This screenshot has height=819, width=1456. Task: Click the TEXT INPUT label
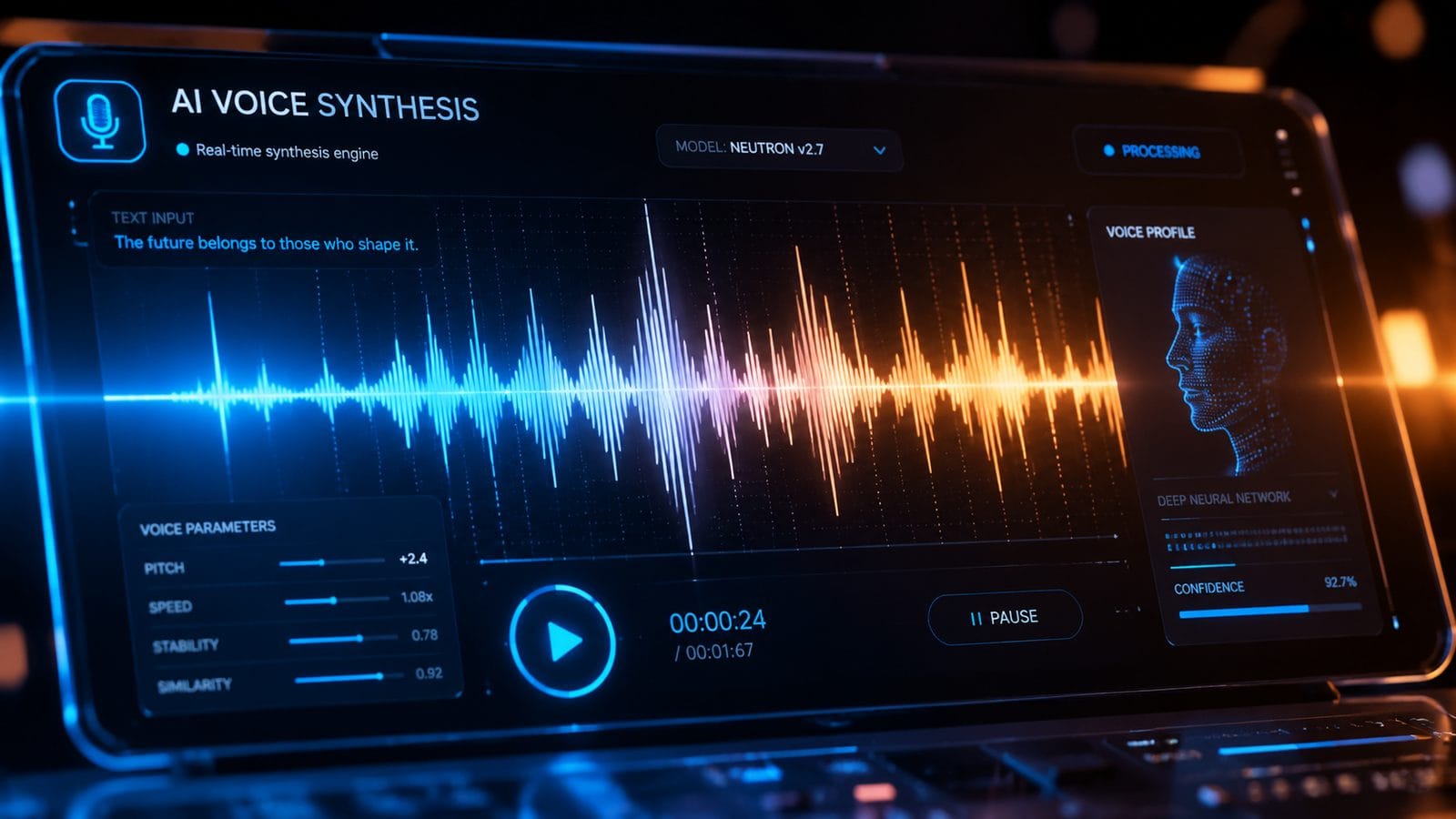point(152,218)
